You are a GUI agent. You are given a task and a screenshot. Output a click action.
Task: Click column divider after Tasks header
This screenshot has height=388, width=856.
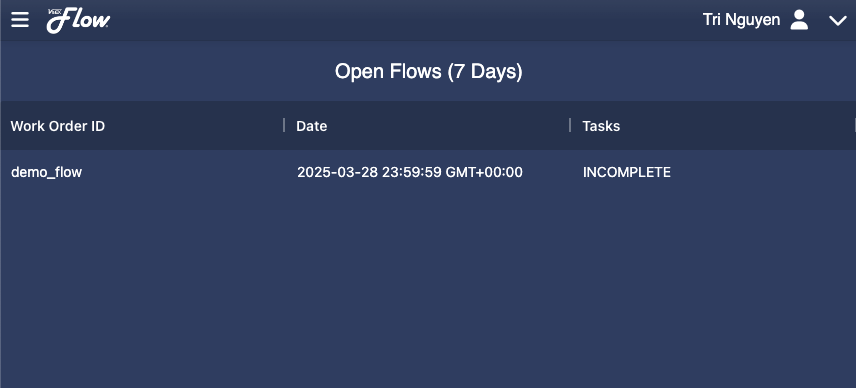tap(854, 126)
